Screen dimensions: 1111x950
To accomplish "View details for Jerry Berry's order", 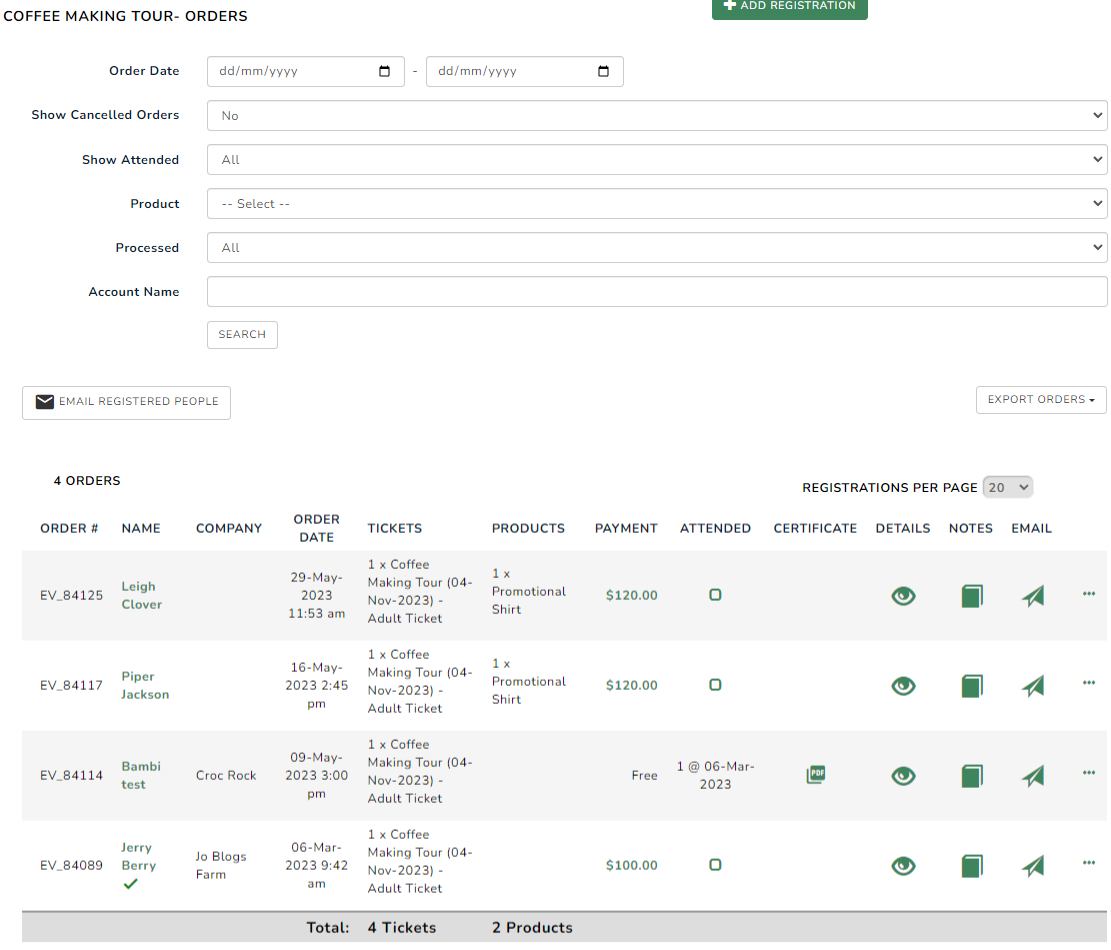I will 903,866.
